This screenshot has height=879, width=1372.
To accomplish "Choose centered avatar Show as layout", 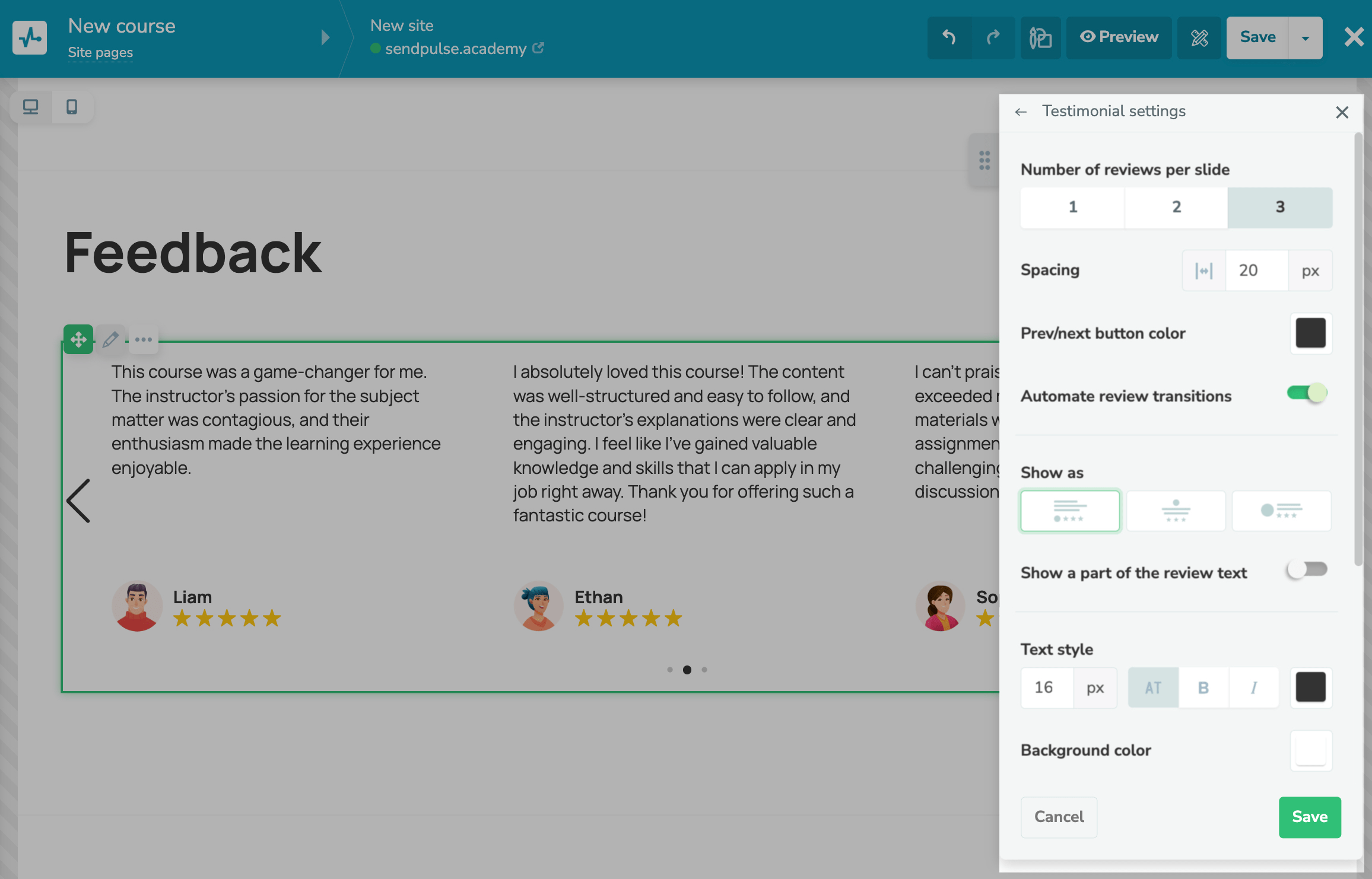I will pos(1176,511).
